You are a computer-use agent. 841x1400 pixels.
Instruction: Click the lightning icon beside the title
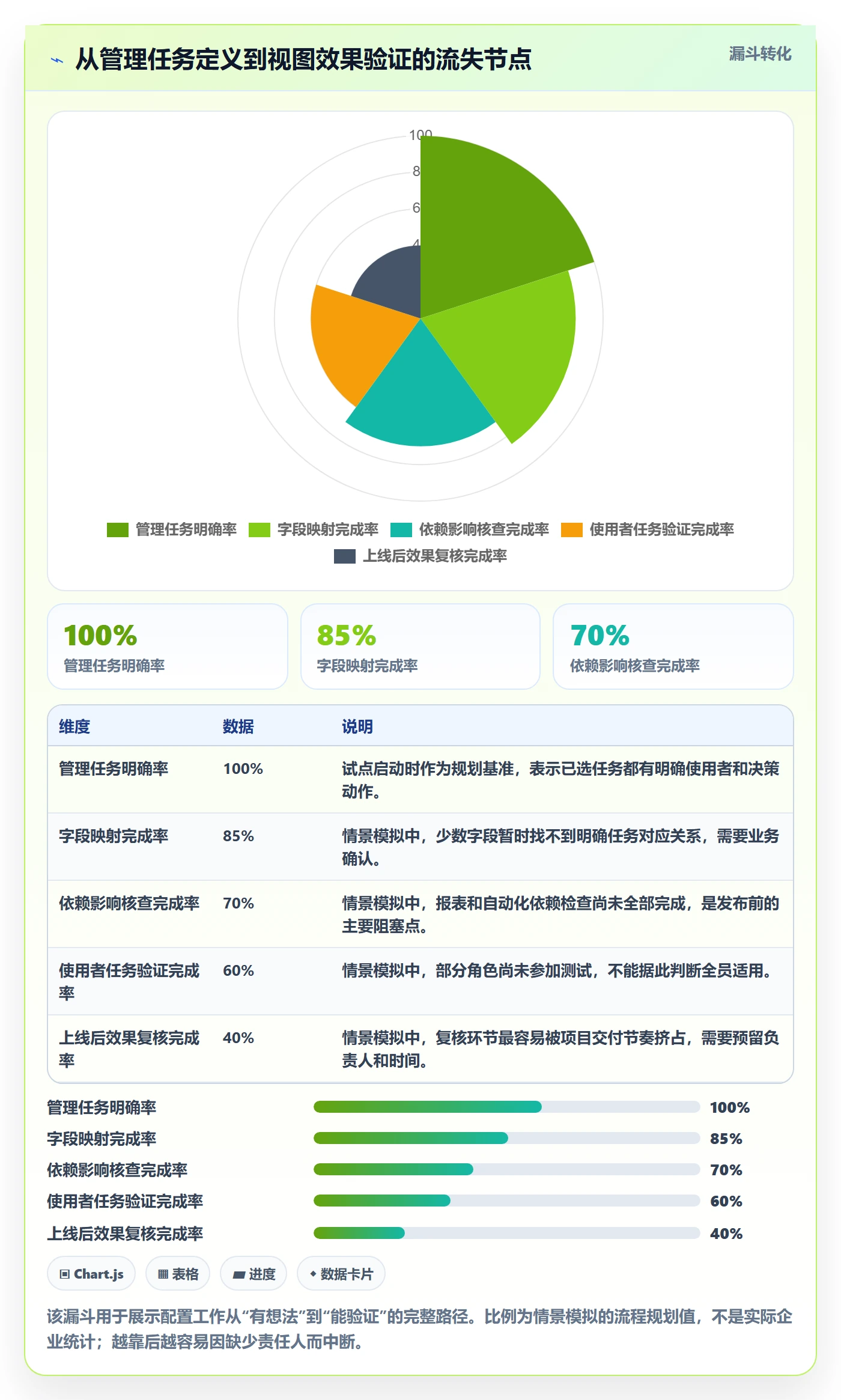57,60
